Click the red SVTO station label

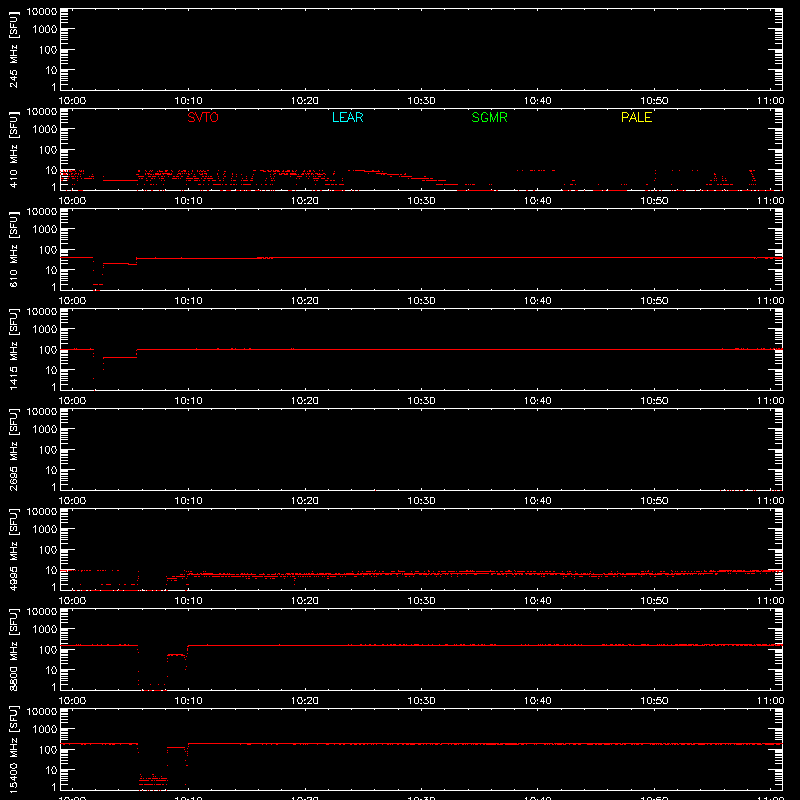[x=203, y=117]
